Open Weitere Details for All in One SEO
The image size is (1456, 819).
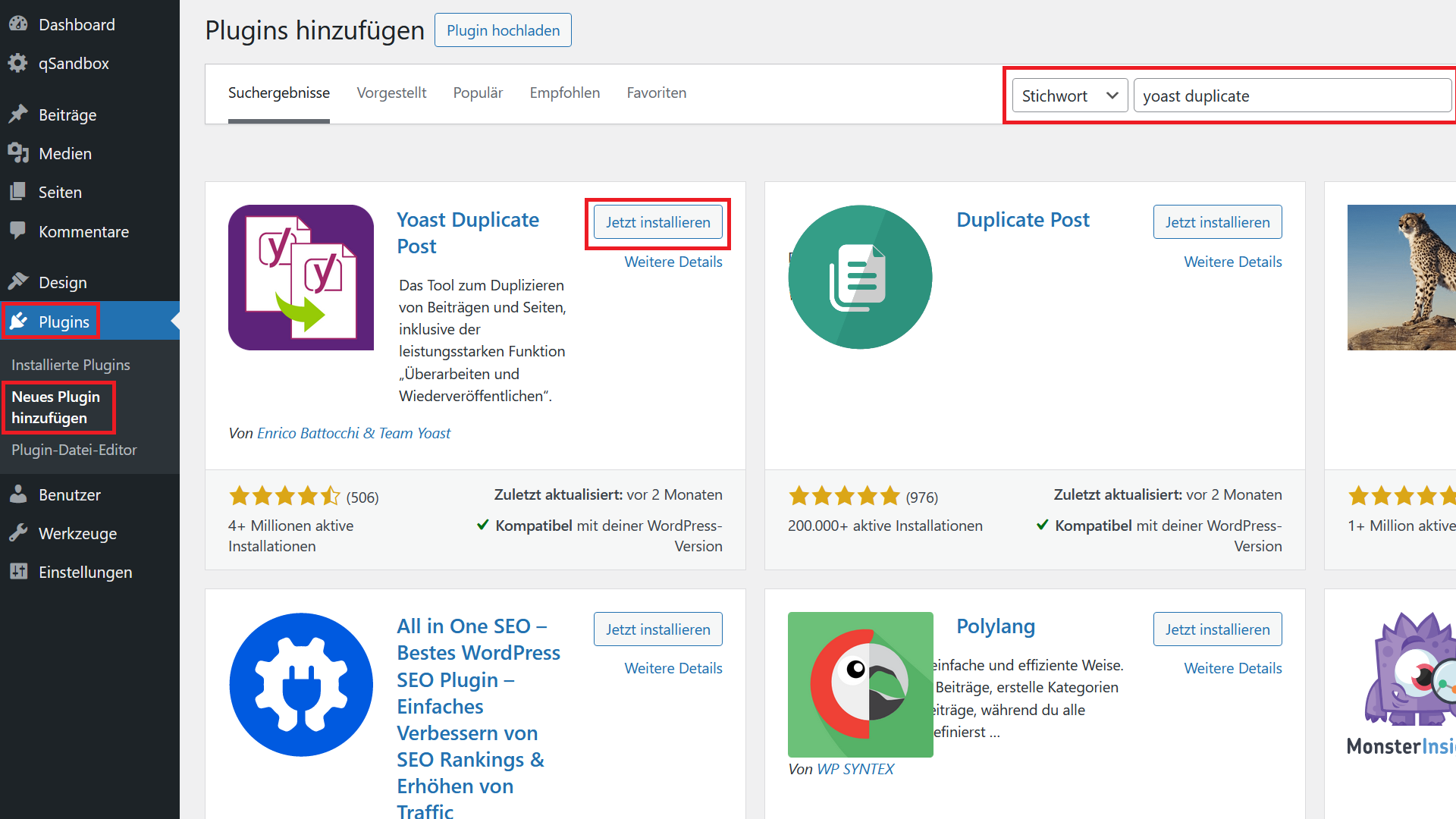click(x=673, y=668)
